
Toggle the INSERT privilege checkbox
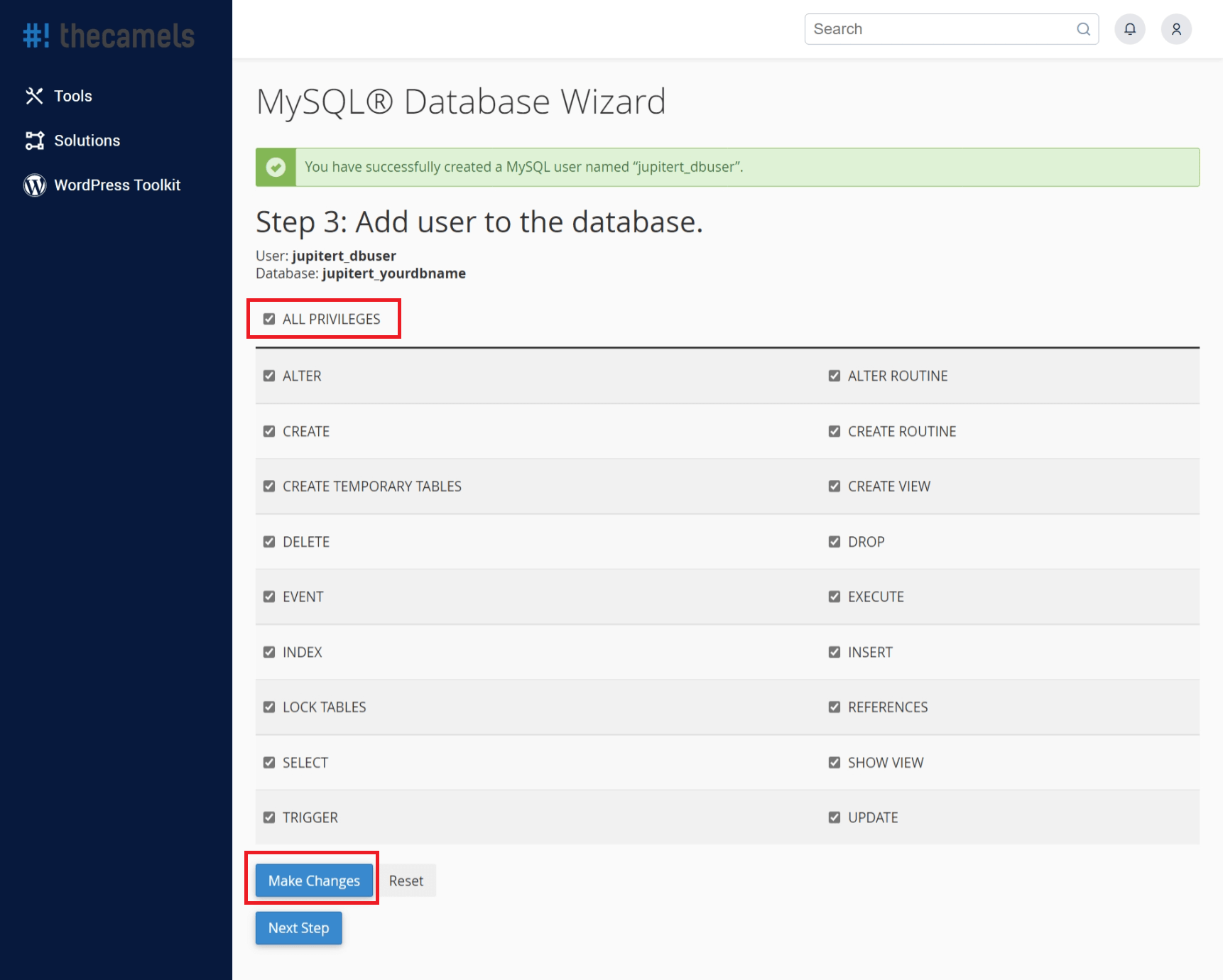835,652
